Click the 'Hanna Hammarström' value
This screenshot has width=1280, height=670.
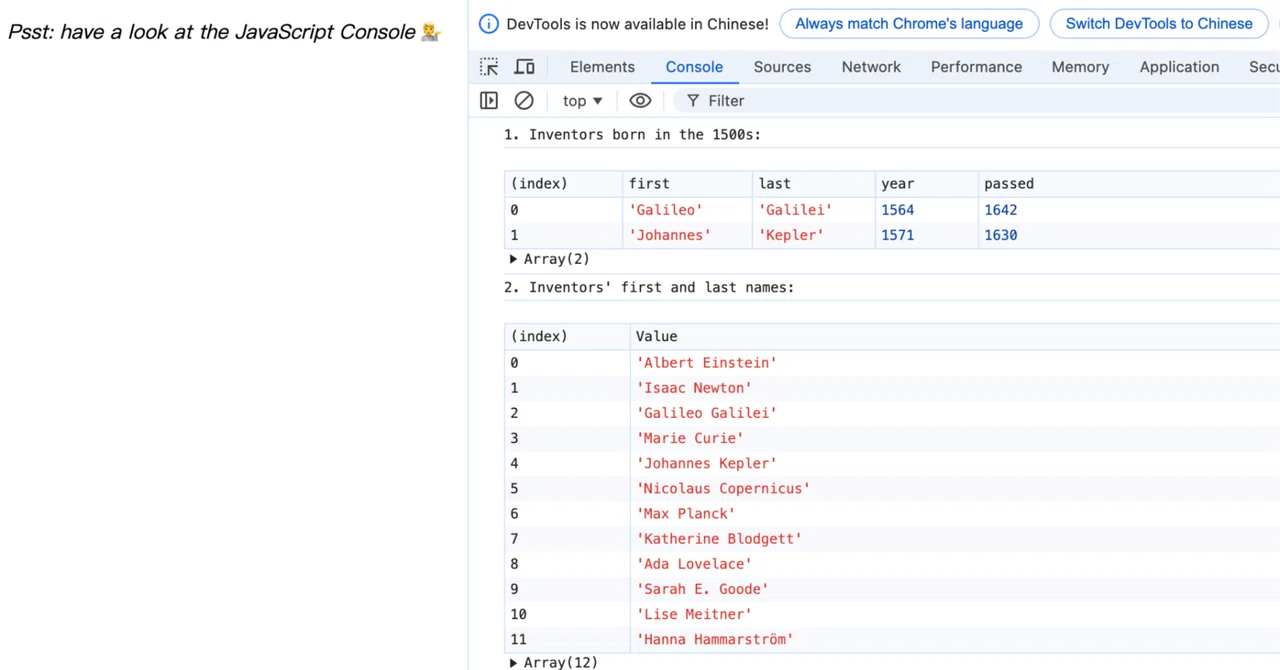click(715, 640)
